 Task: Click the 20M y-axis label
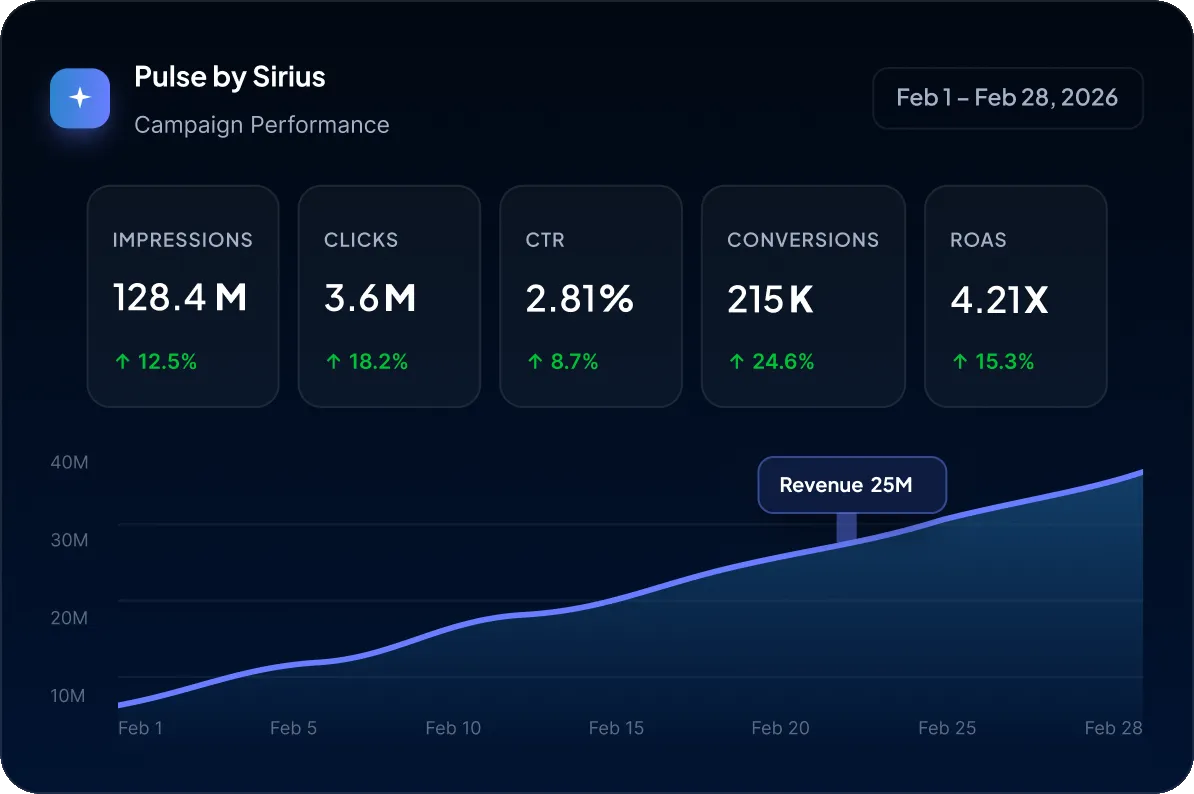click(69, 618)
